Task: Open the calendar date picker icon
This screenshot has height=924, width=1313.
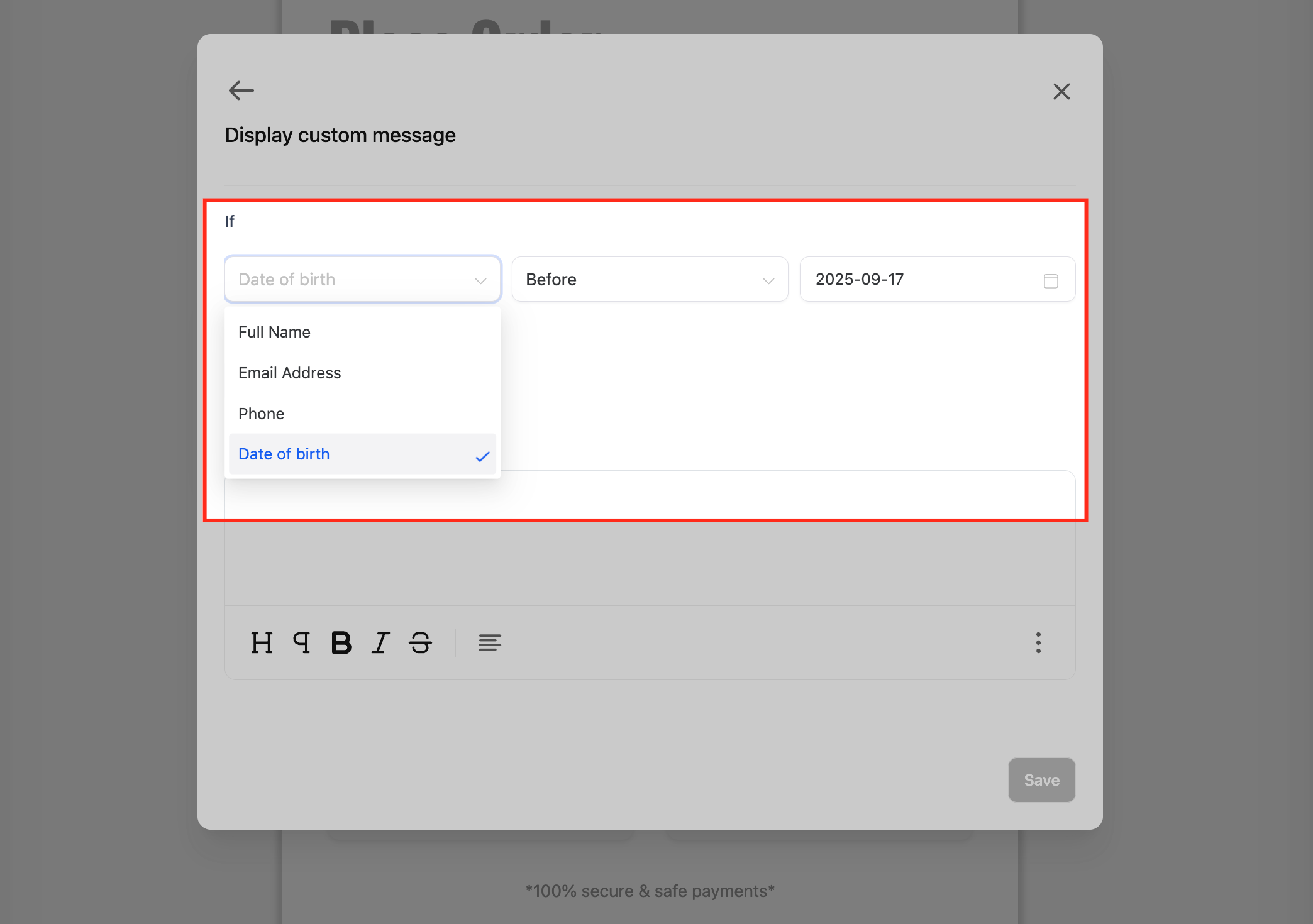Action: 1050,280
